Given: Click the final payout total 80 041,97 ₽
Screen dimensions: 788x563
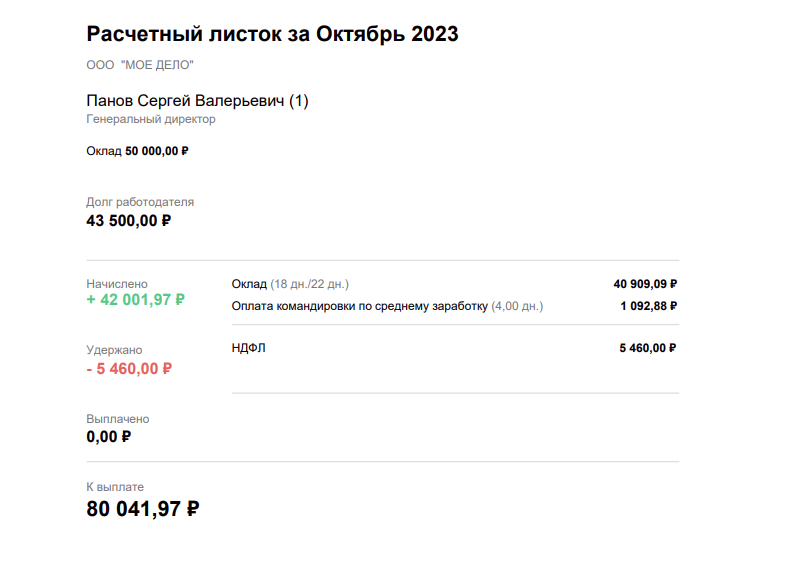Looking at the screenshot, I should [x=143, y=508].
